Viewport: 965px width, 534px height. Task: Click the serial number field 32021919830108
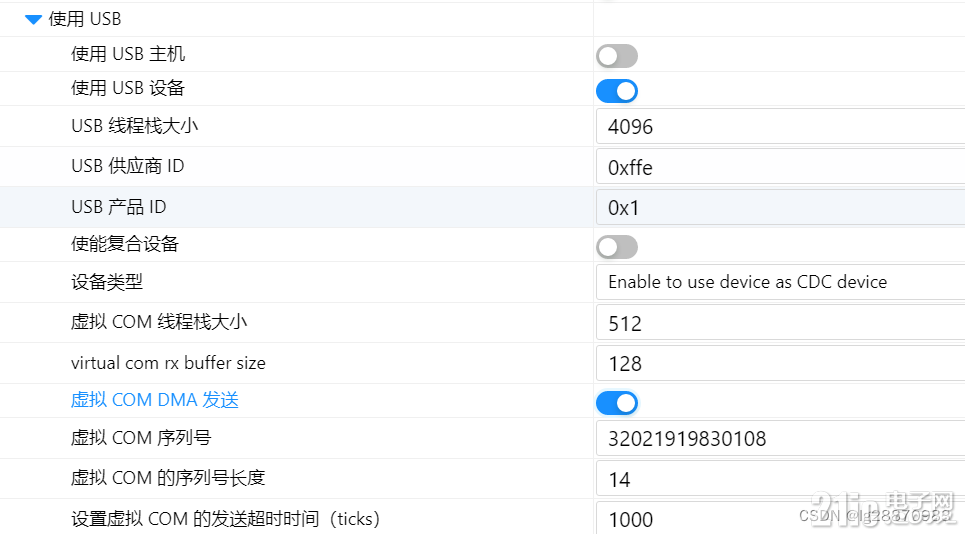780,439
